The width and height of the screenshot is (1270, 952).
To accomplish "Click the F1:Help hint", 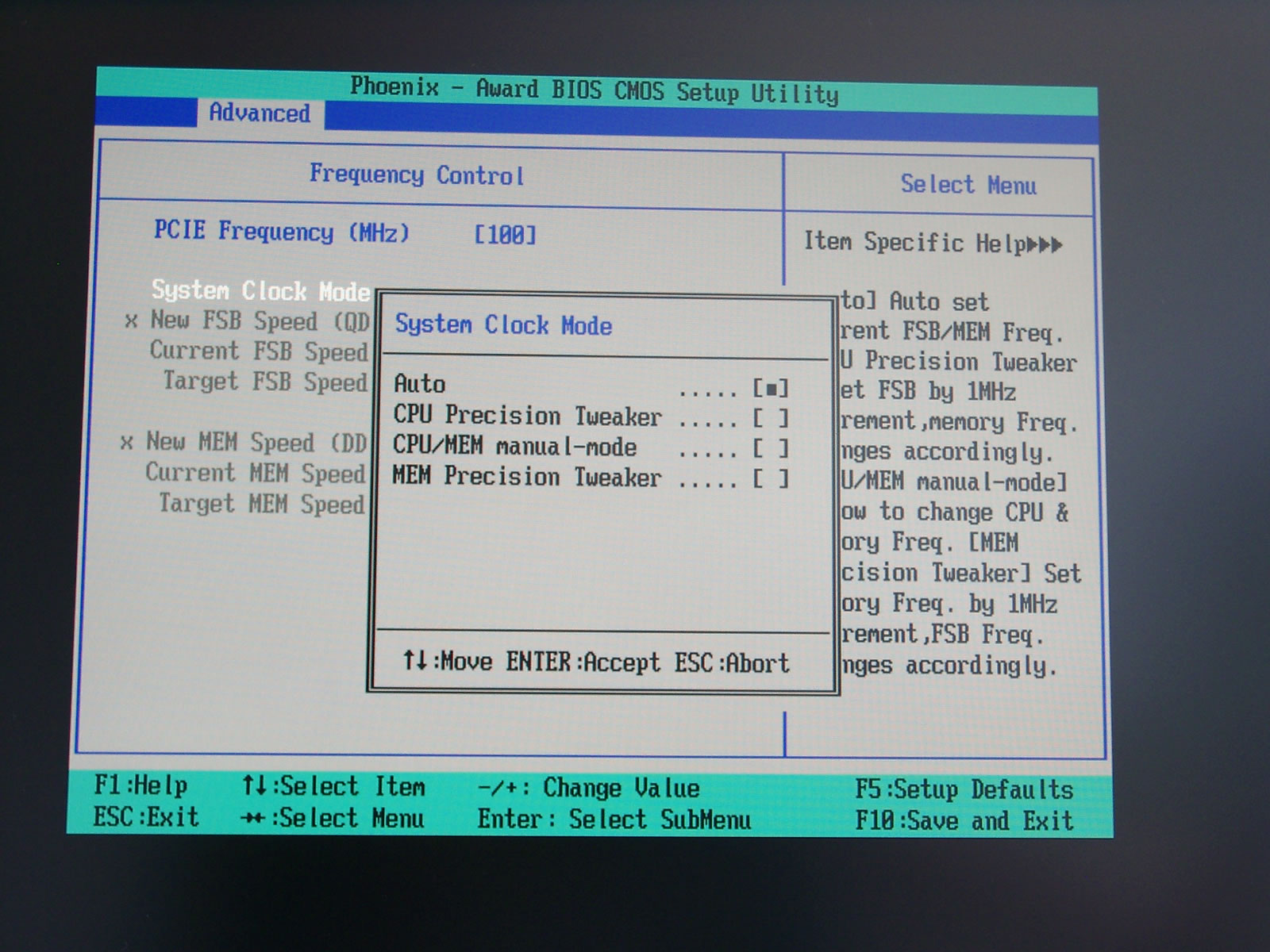I will point(141,785).
